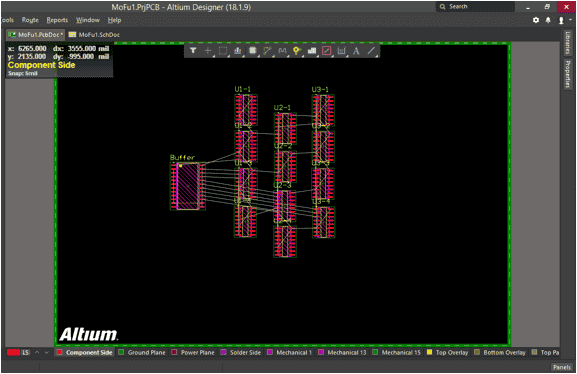Expand the user account dropdown arrow
The height and width of the screenshot is (374, 577).
click(x=570, y=20)
